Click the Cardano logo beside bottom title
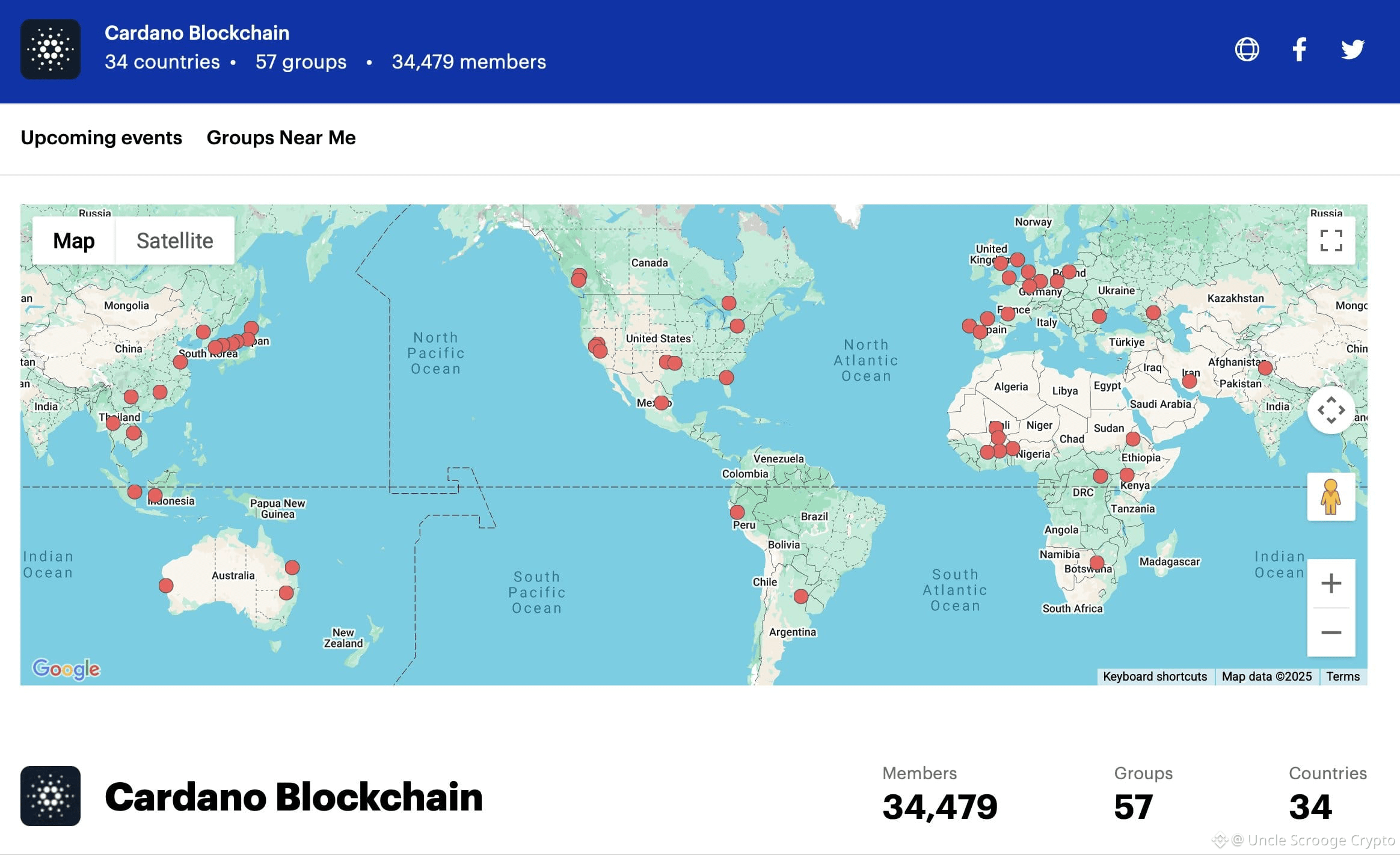The height and width of the screenshot is (855, 1400). coord(51,795)
